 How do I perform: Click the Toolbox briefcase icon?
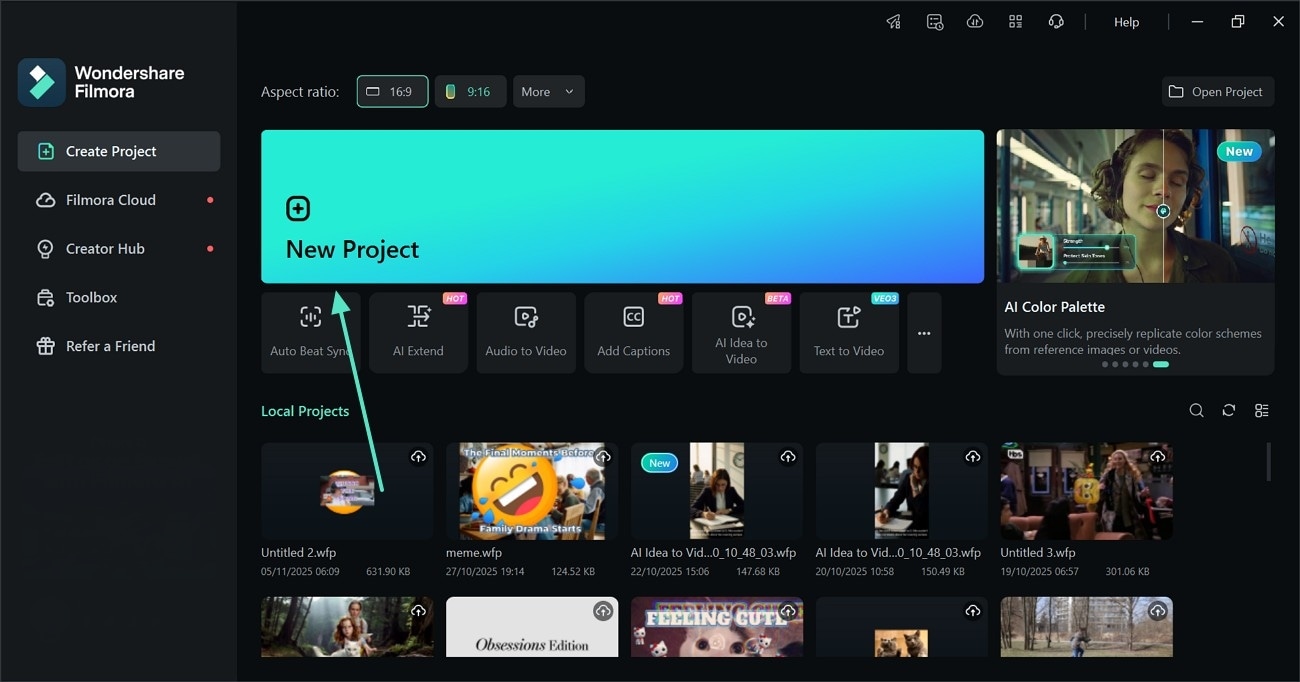point(45,298)
